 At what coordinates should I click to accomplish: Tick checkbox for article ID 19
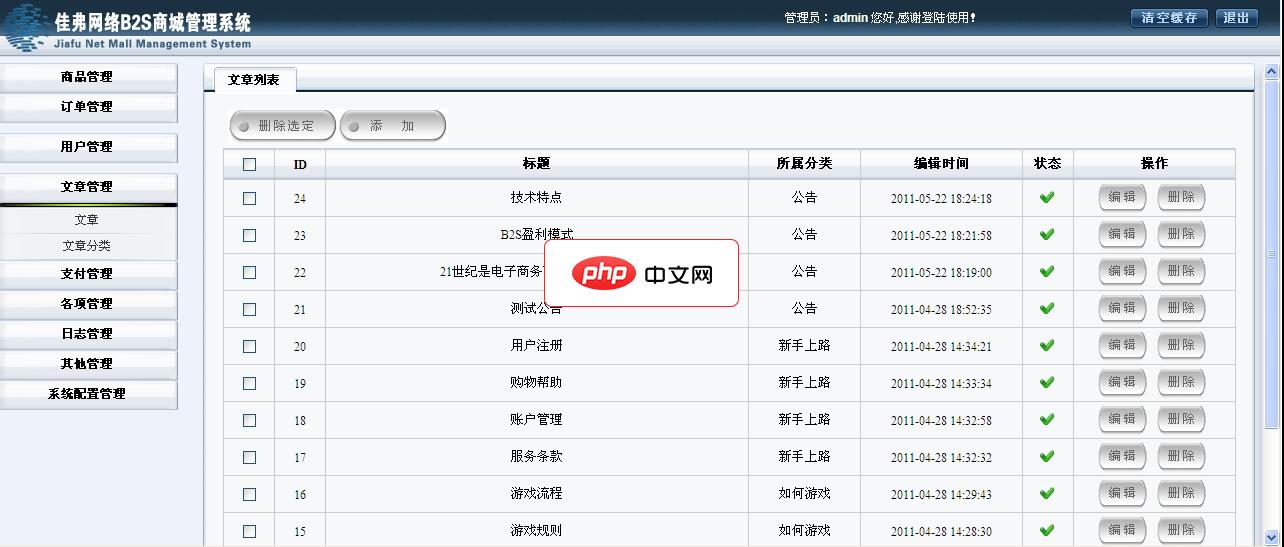249,383
